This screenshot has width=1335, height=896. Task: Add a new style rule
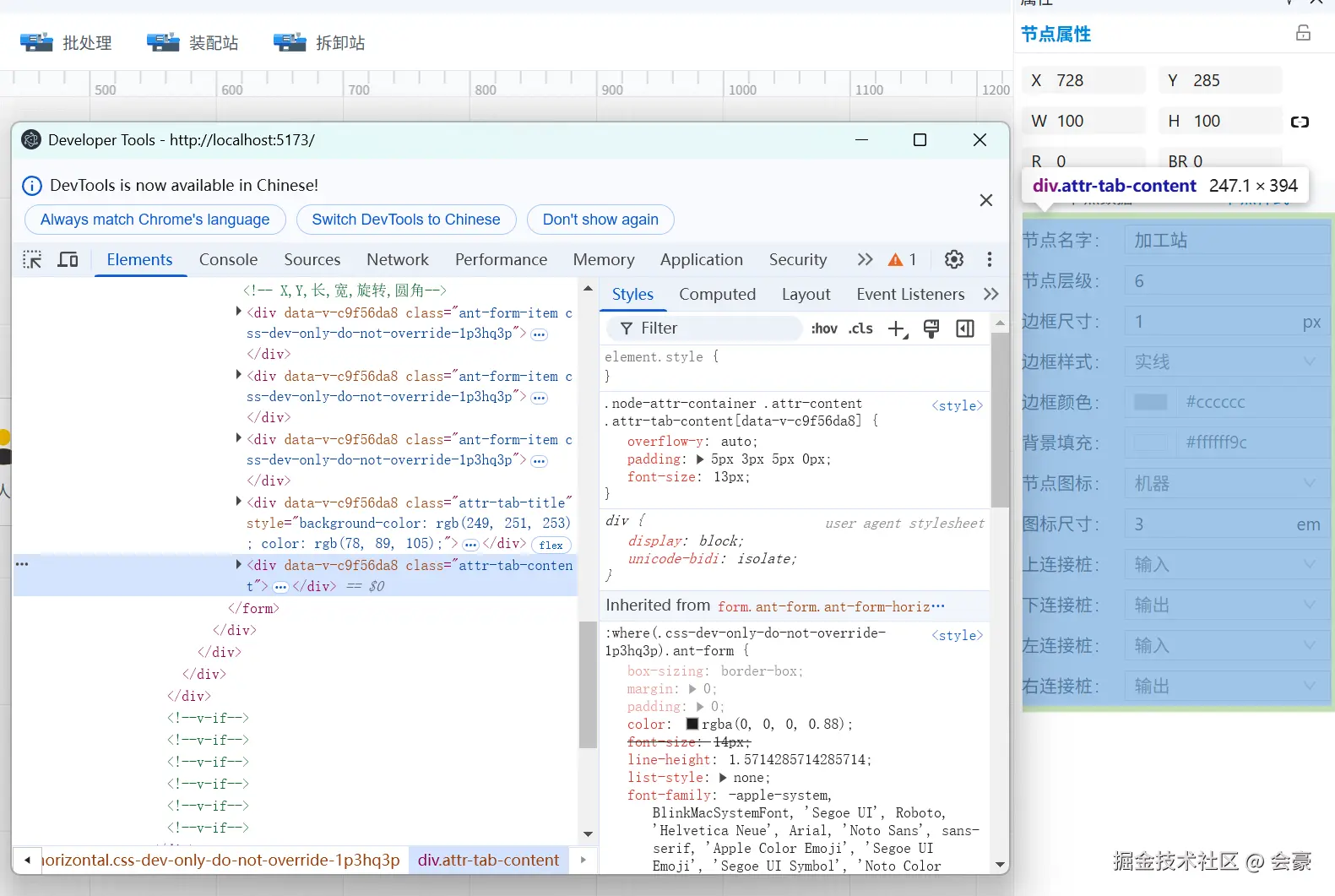click(898, 329)
